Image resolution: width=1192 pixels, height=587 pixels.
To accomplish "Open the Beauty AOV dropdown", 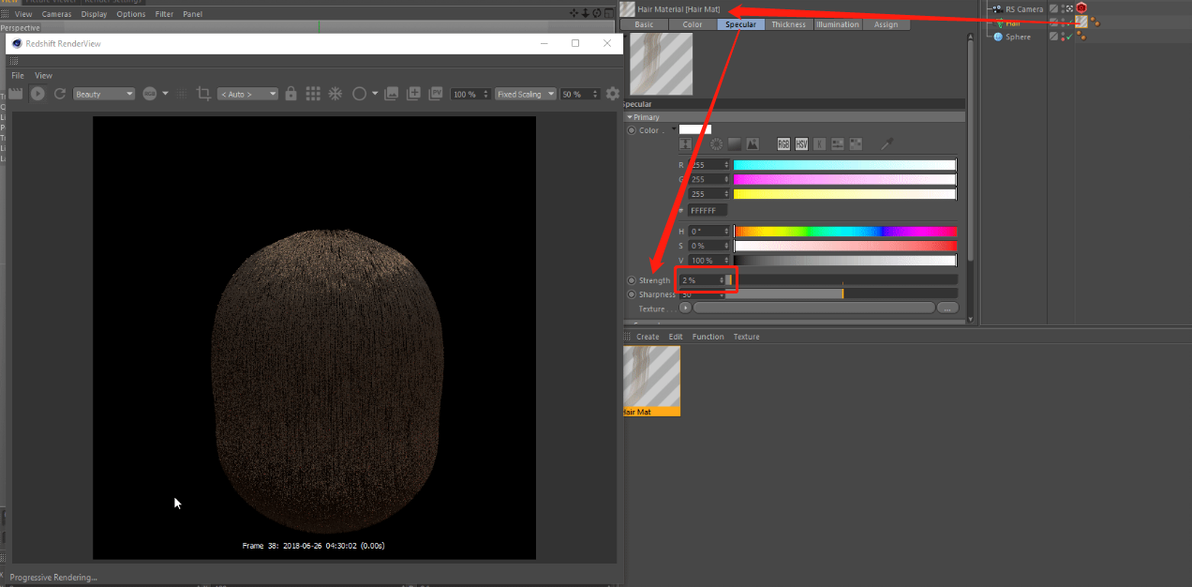I will click(104, 94).
